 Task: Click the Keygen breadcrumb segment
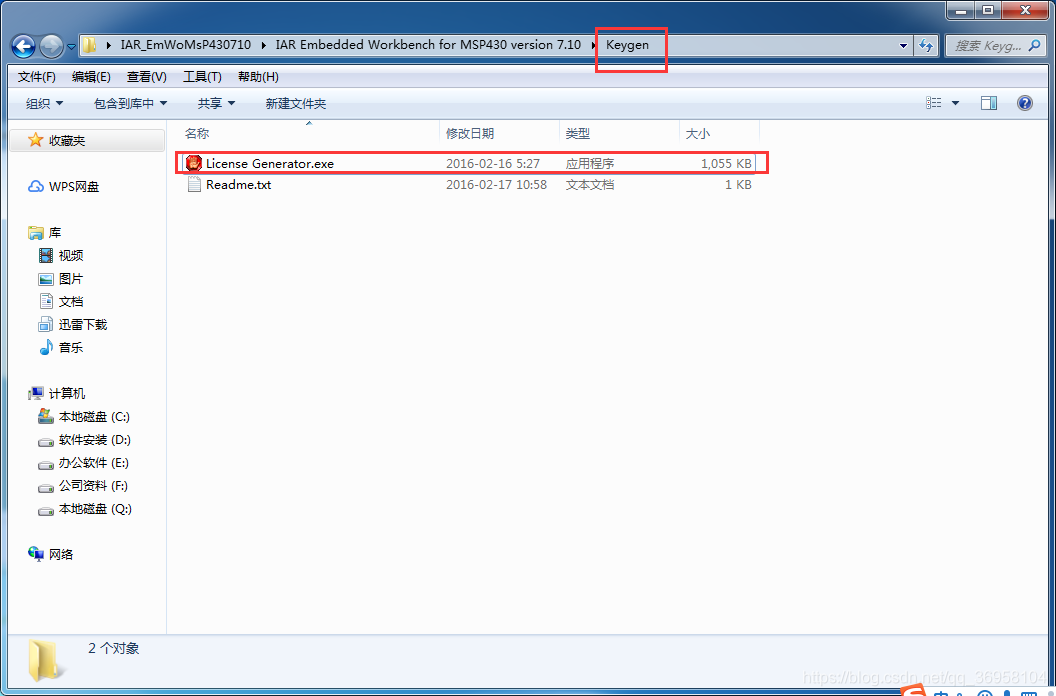[x=627, y=45]
